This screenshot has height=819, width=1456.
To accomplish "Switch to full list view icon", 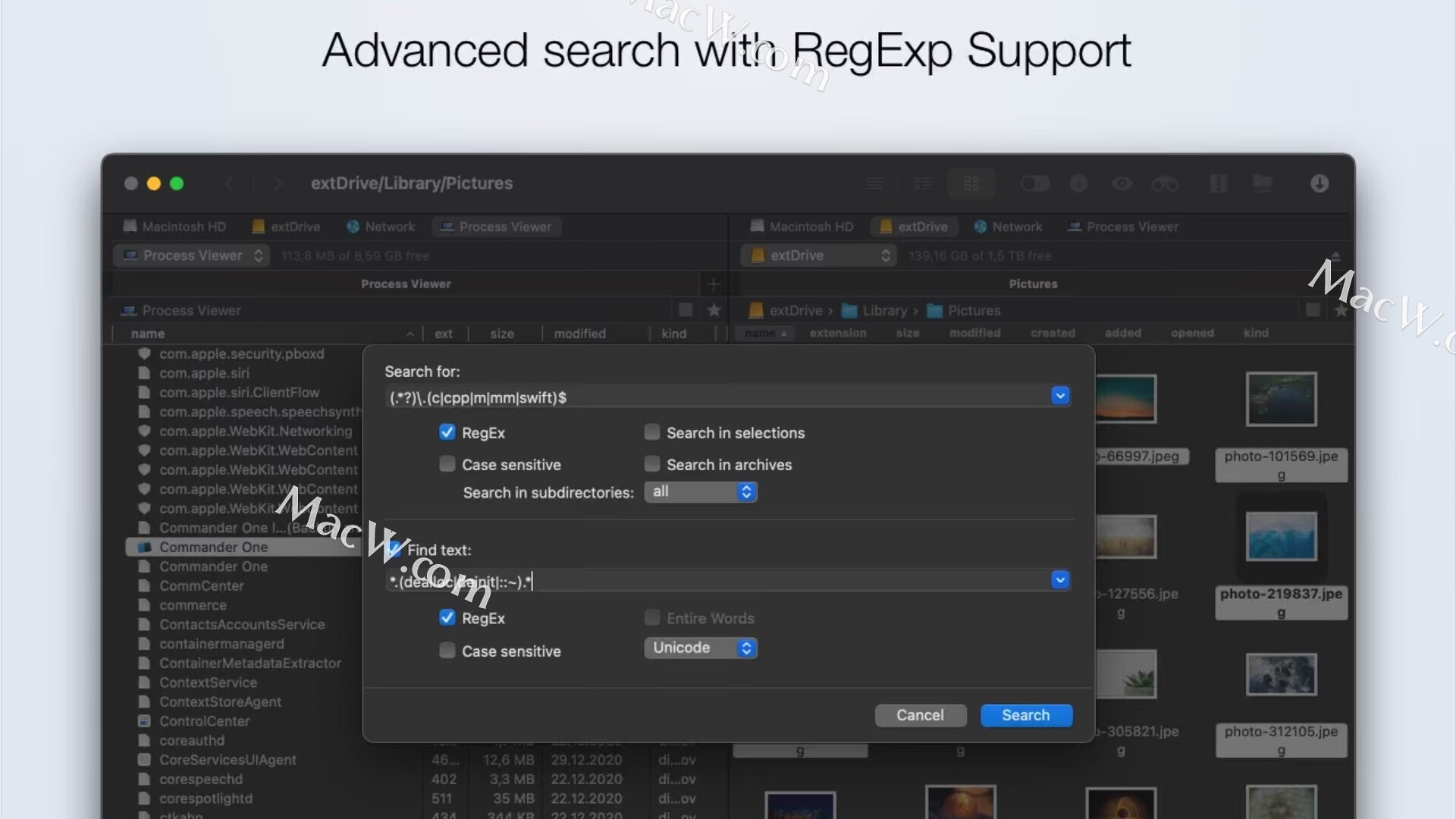I will pyautogui.click(x=874, y=184).
